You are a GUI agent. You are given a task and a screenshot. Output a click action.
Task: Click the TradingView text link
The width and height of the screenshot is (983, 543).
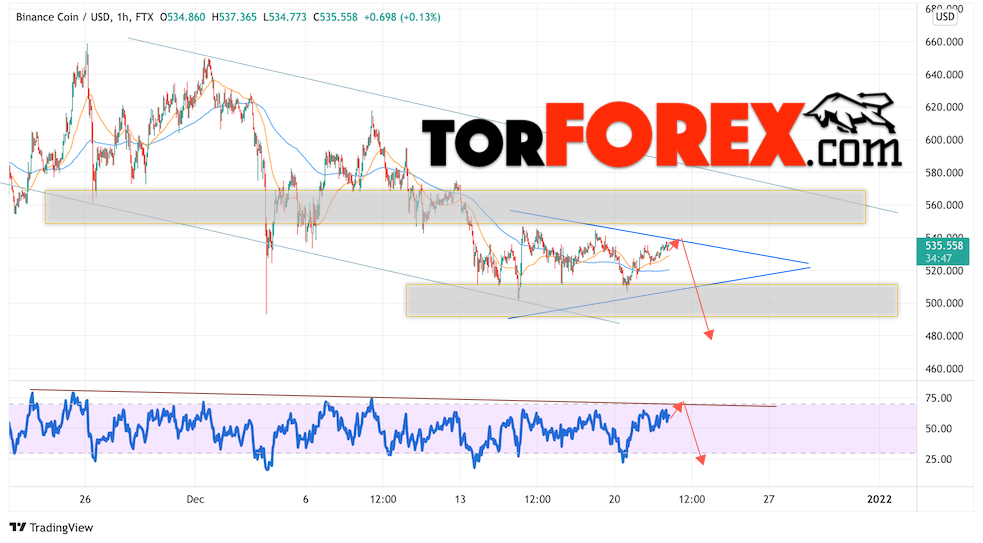[x=61, y=528]
